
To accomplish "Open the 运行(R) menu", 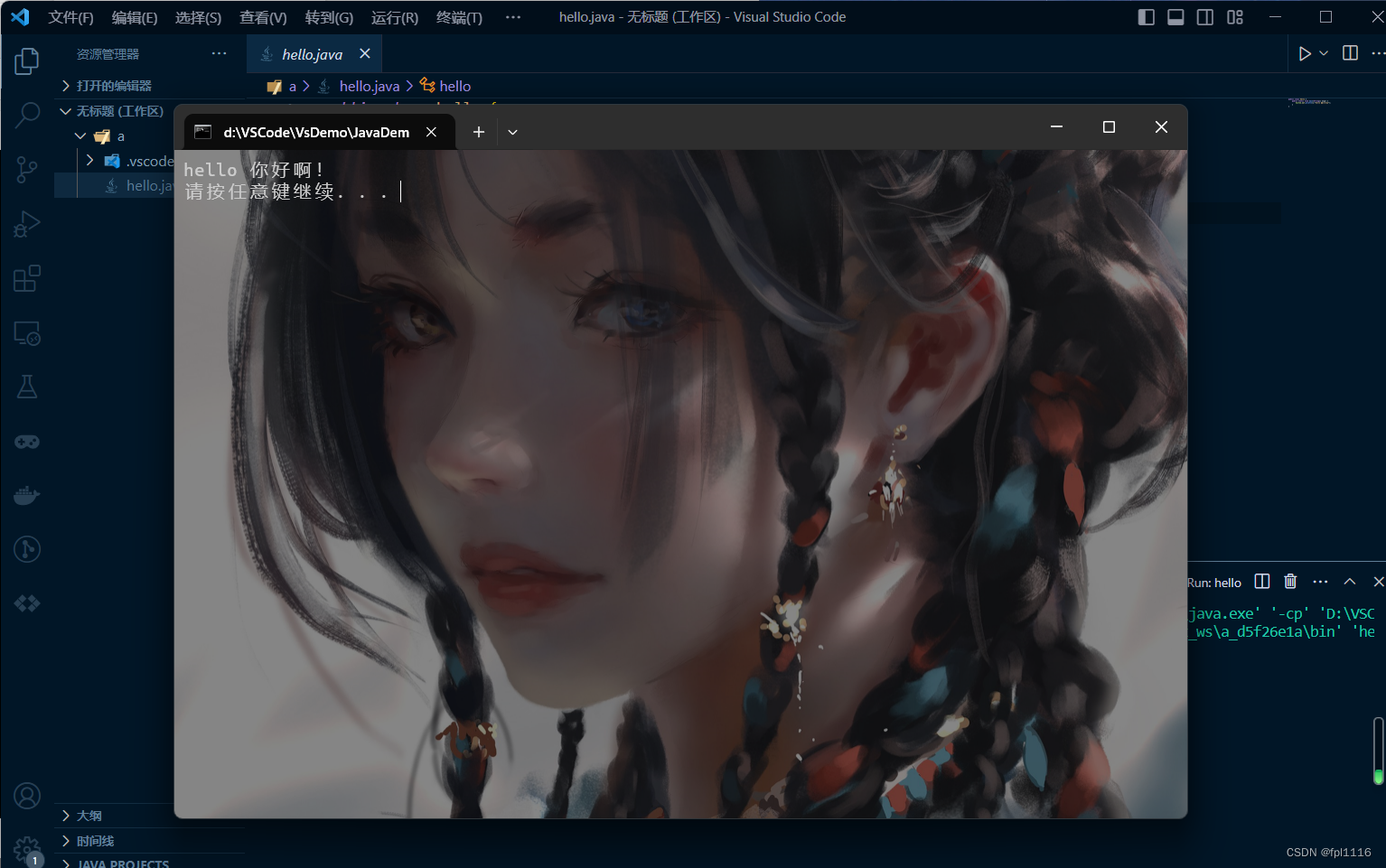I will (x=394, y=16).
